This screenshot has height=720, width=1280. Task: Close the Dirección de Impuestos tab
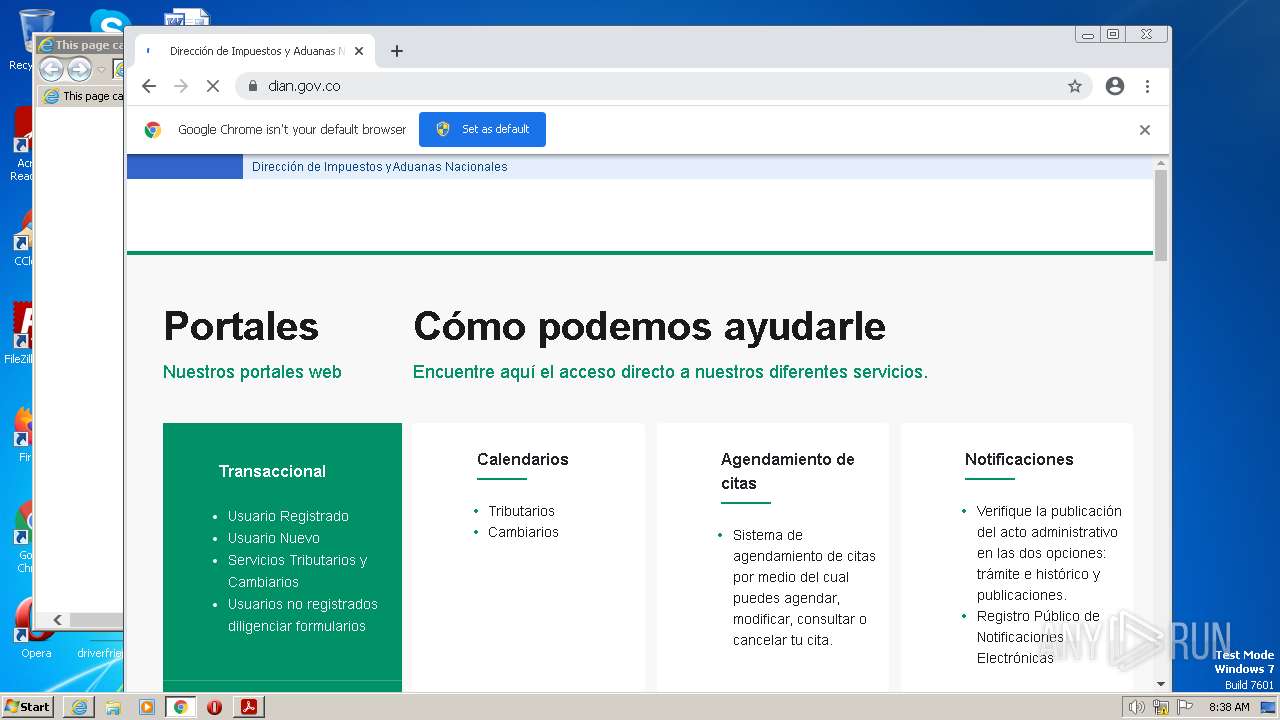click(x=359, y=51)
